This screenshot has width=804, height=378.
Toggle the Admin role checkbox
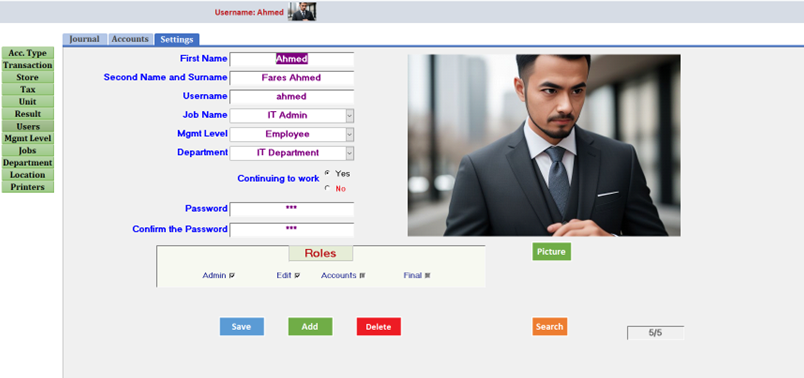pos(232,275)
